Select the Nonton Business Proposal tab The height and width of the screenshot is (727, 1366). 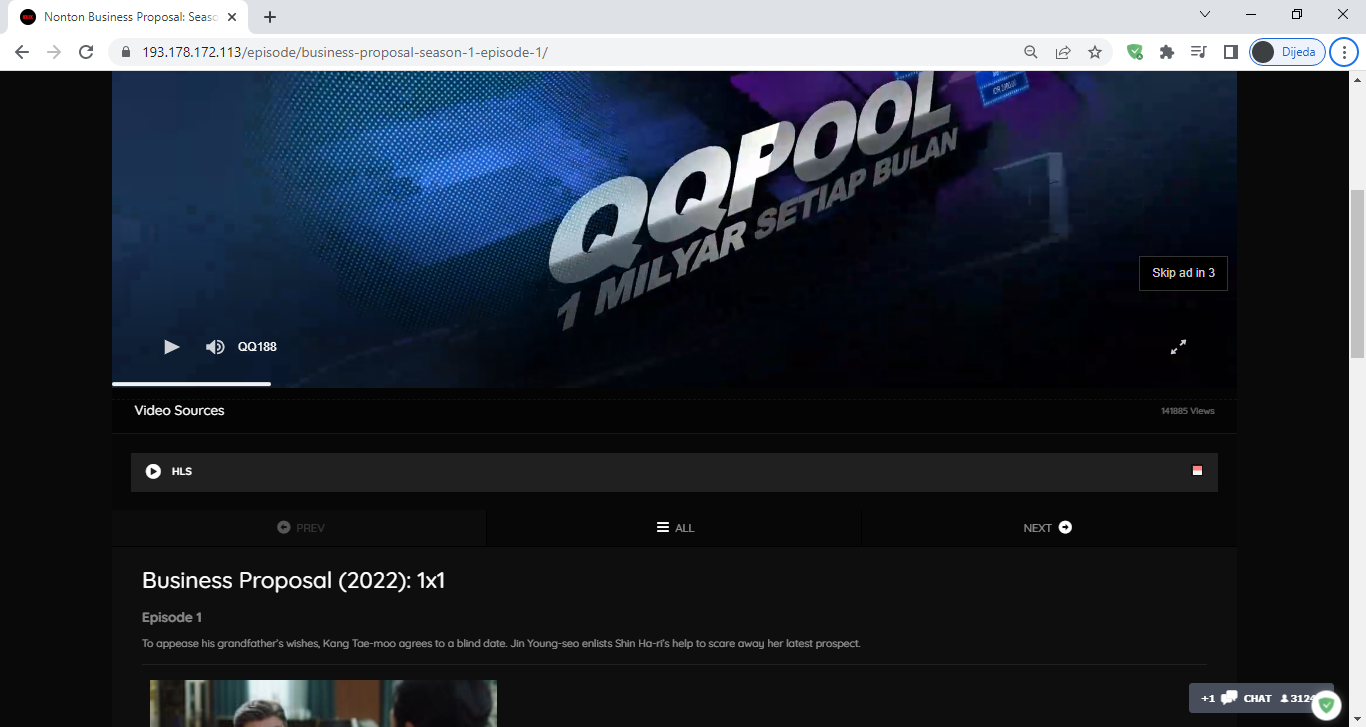pyautogui.click(x=128, y=17)
